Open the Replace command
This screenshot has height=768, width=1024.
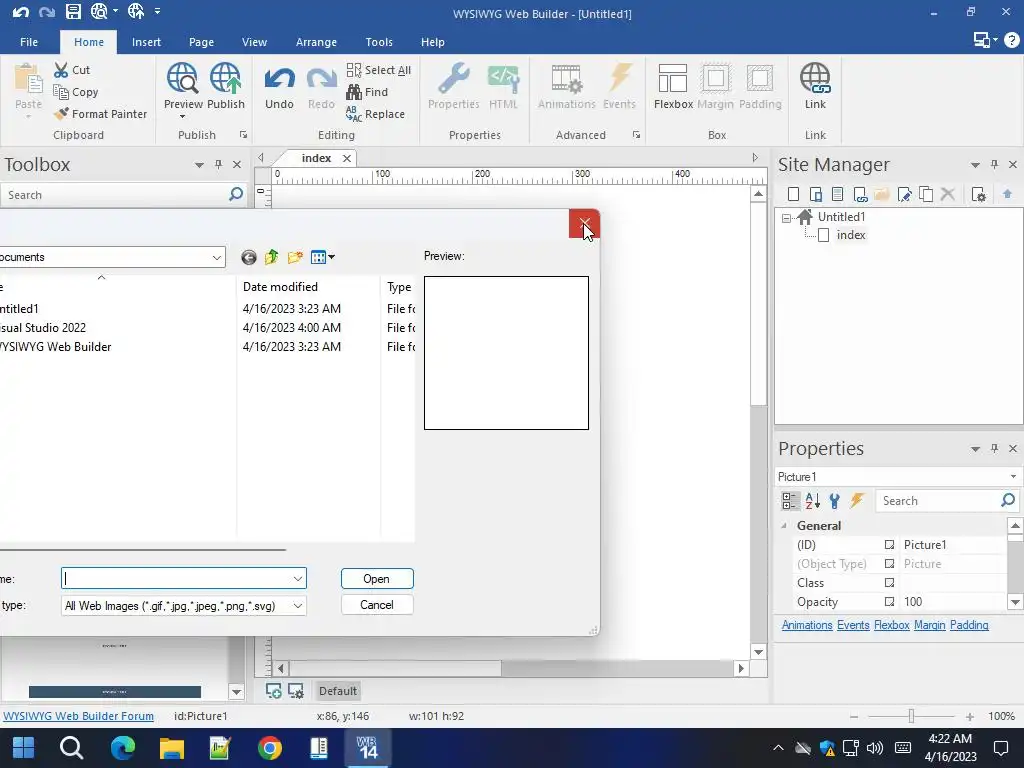pos(376,114)
